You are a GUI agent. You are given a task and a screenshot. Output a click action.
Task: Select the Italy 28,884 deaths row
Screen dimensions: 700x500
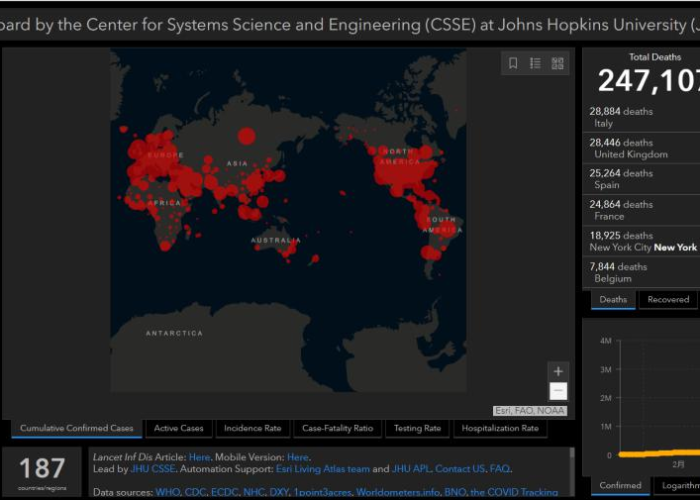pos(641,117)
